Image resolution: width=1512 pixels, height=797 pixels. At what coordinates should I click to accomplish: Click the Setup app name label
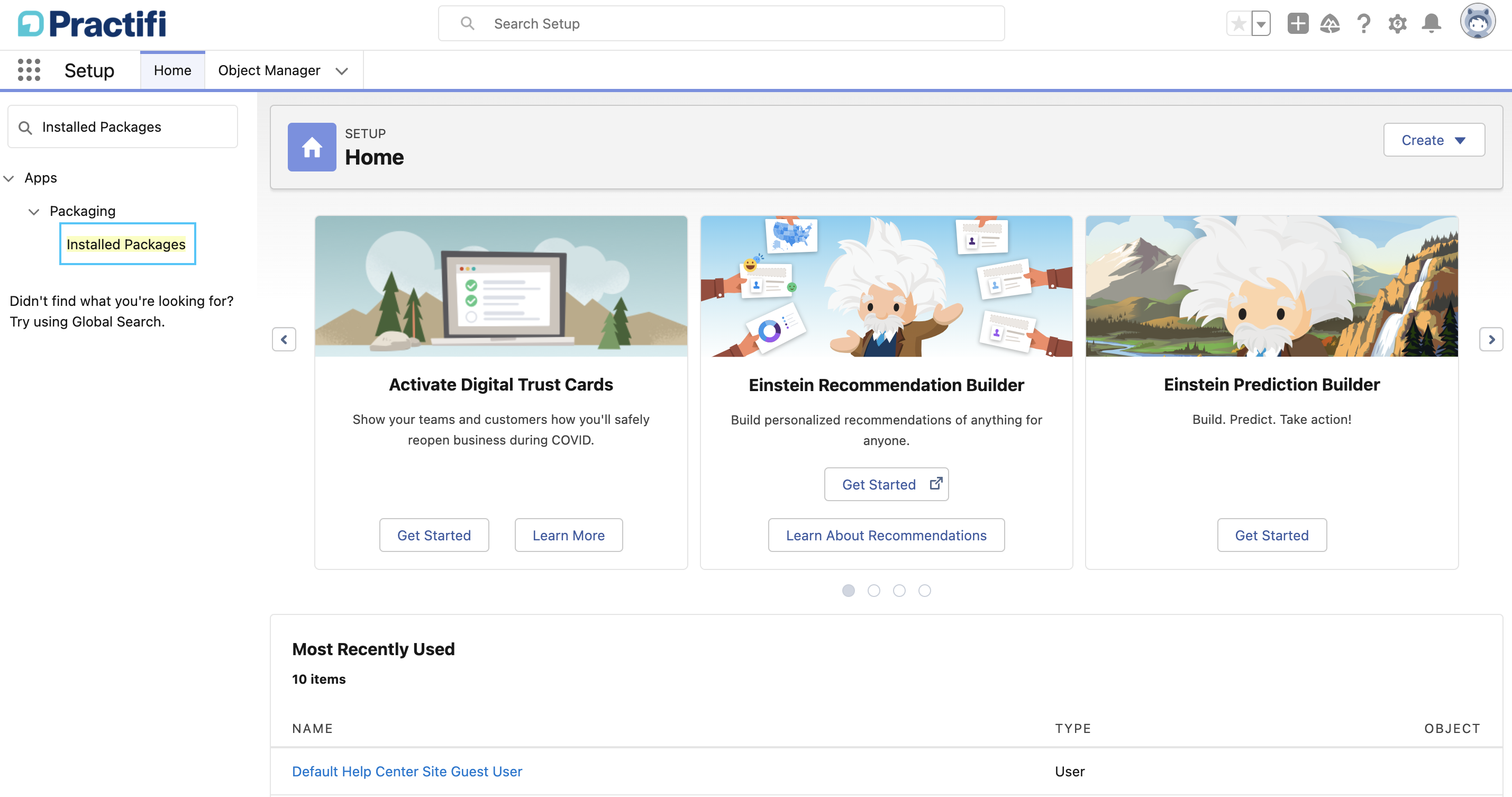[x=89, y=70]
